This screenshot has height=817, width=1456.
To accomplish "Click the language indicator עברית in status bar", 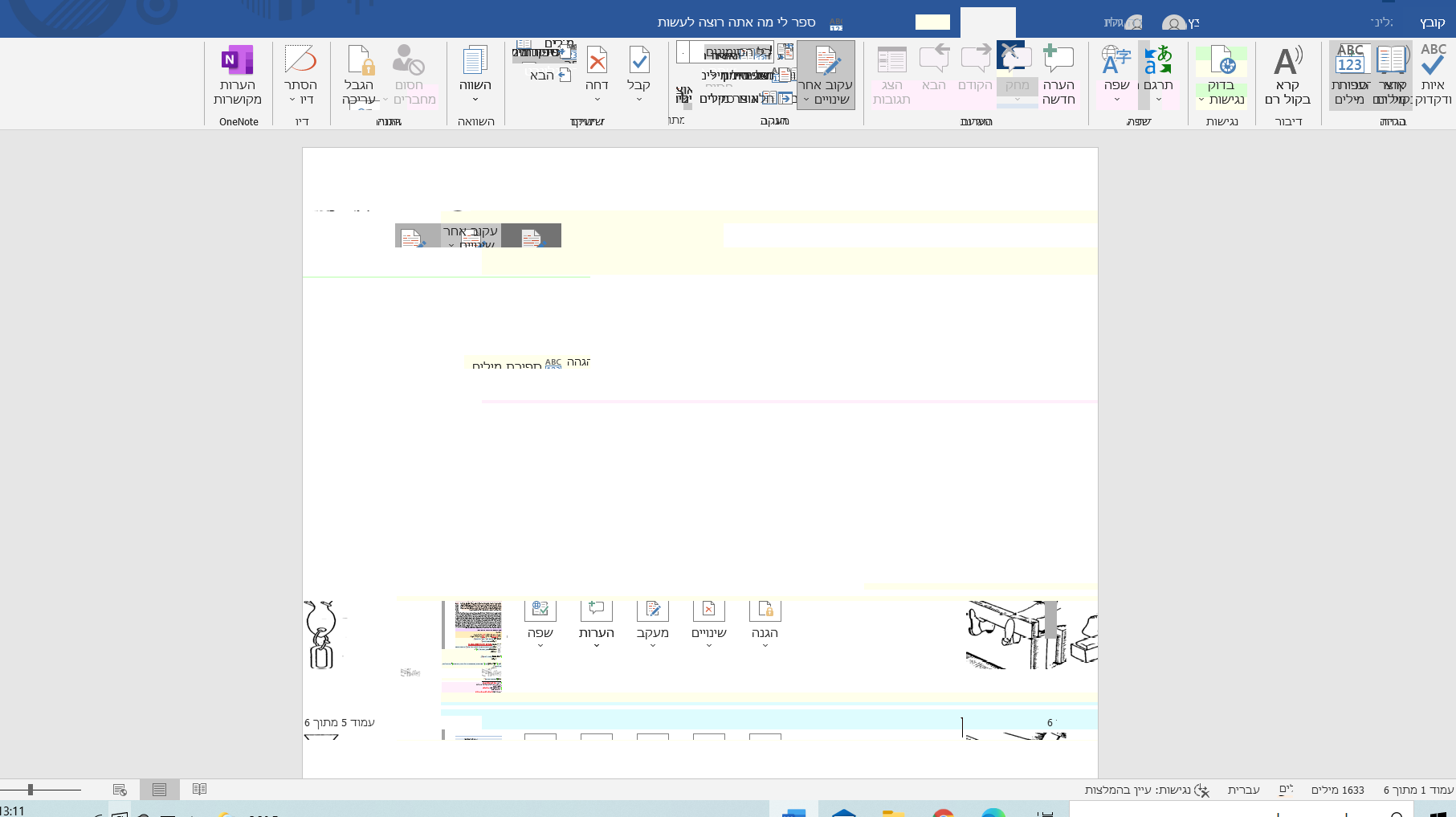I will pyautogui.click(x=1243, y=790).
